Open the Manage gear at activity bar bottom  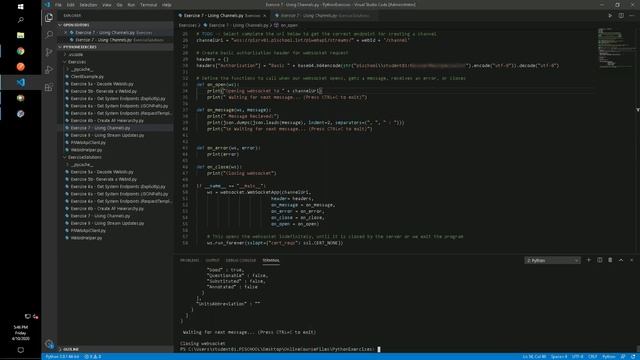pyautogui.click(x=49, y=344)
